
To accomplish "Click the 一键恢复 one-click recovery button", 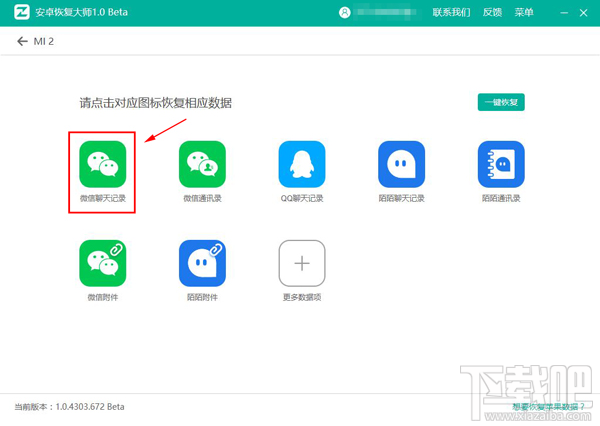I will [x=501, y=102].
